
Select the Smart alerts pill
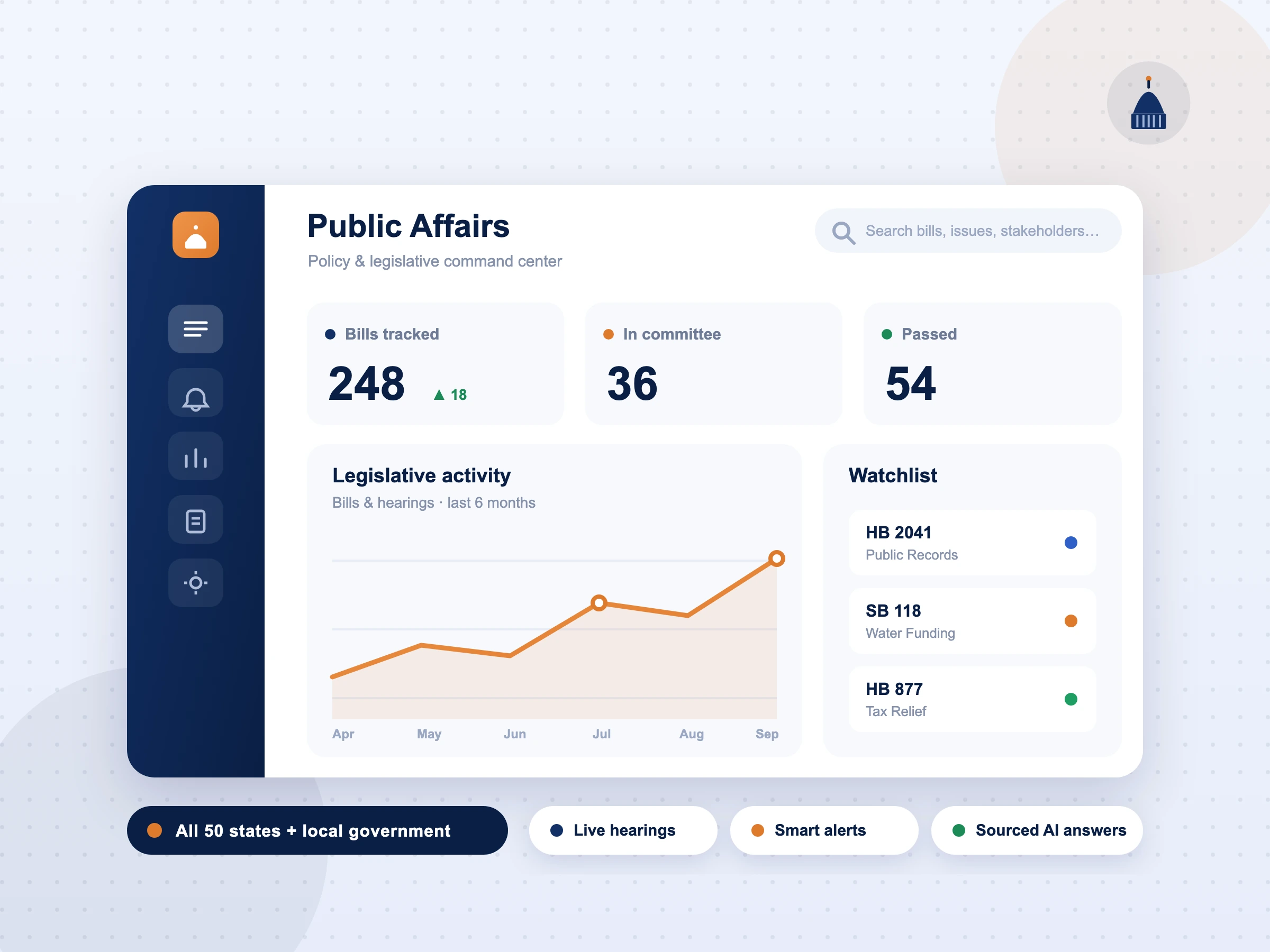[x=824, y=830]
